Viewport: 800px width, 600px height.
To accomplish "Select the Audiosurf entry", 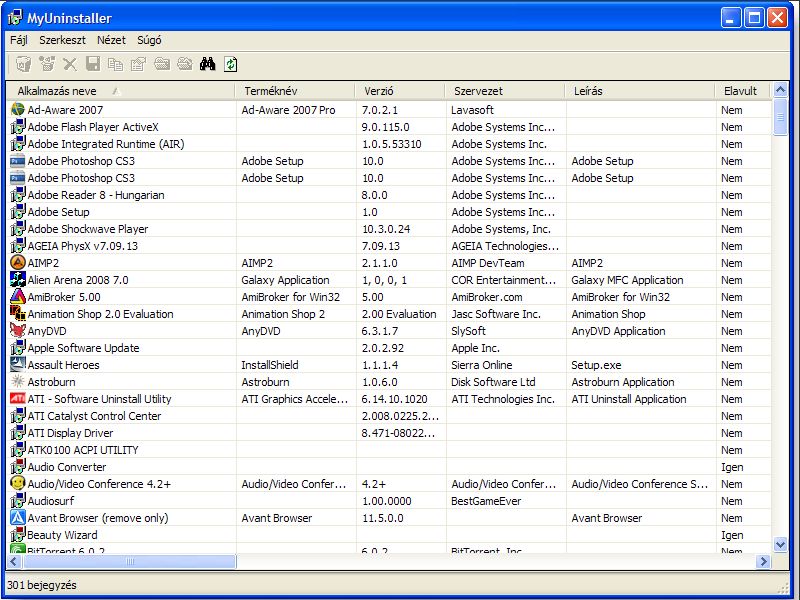I will pos(51,501).
